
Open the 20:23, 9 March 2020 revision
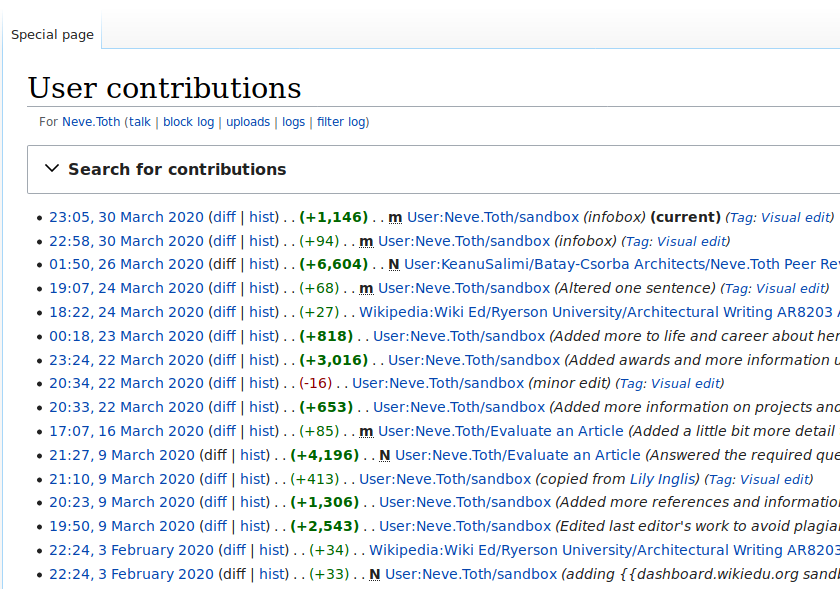122,502
